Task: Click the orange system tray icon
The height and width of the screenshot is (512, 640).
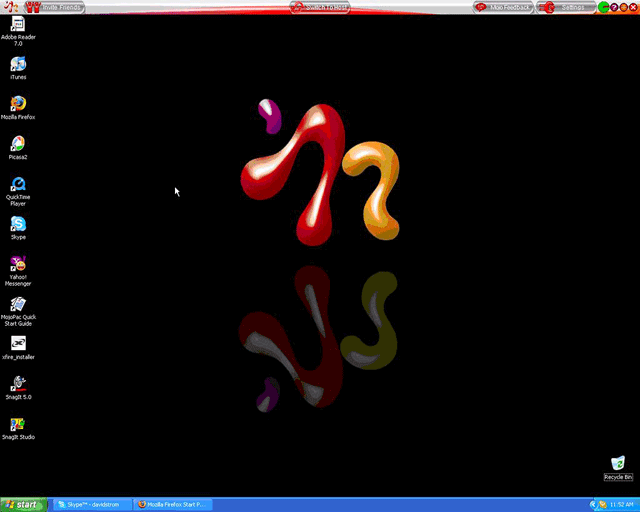Action: 602,505
